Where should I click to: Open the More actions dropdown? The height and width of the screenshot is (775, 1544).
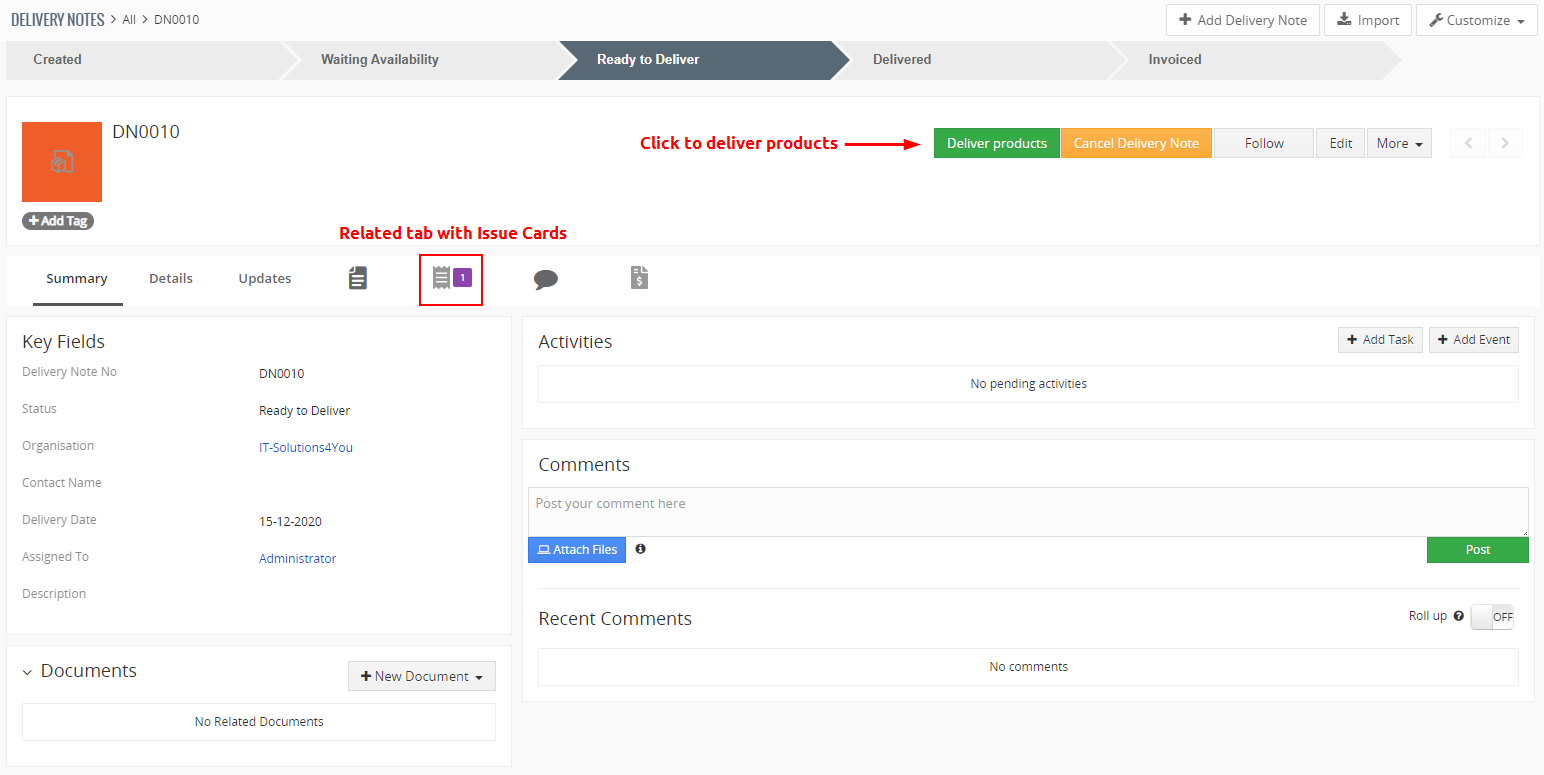(x=1398, y=143)
